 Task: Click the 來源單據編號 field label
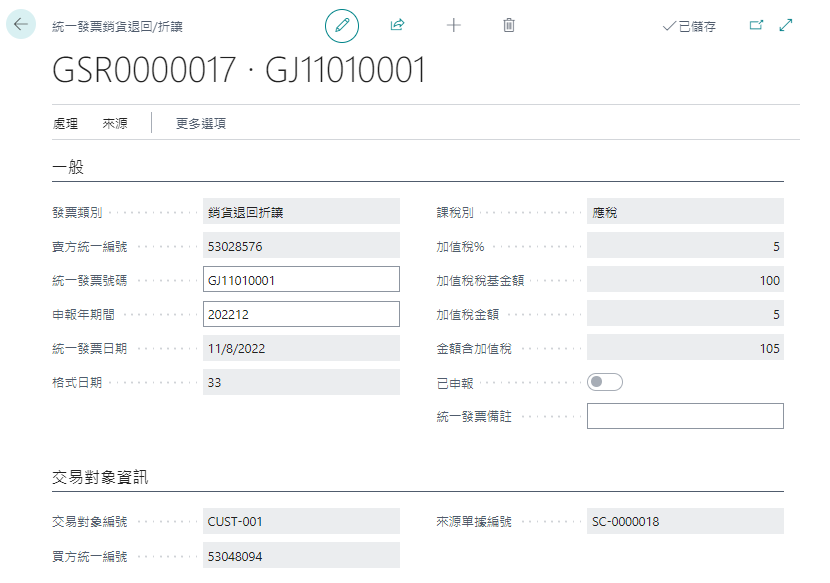tap(474, 522)
